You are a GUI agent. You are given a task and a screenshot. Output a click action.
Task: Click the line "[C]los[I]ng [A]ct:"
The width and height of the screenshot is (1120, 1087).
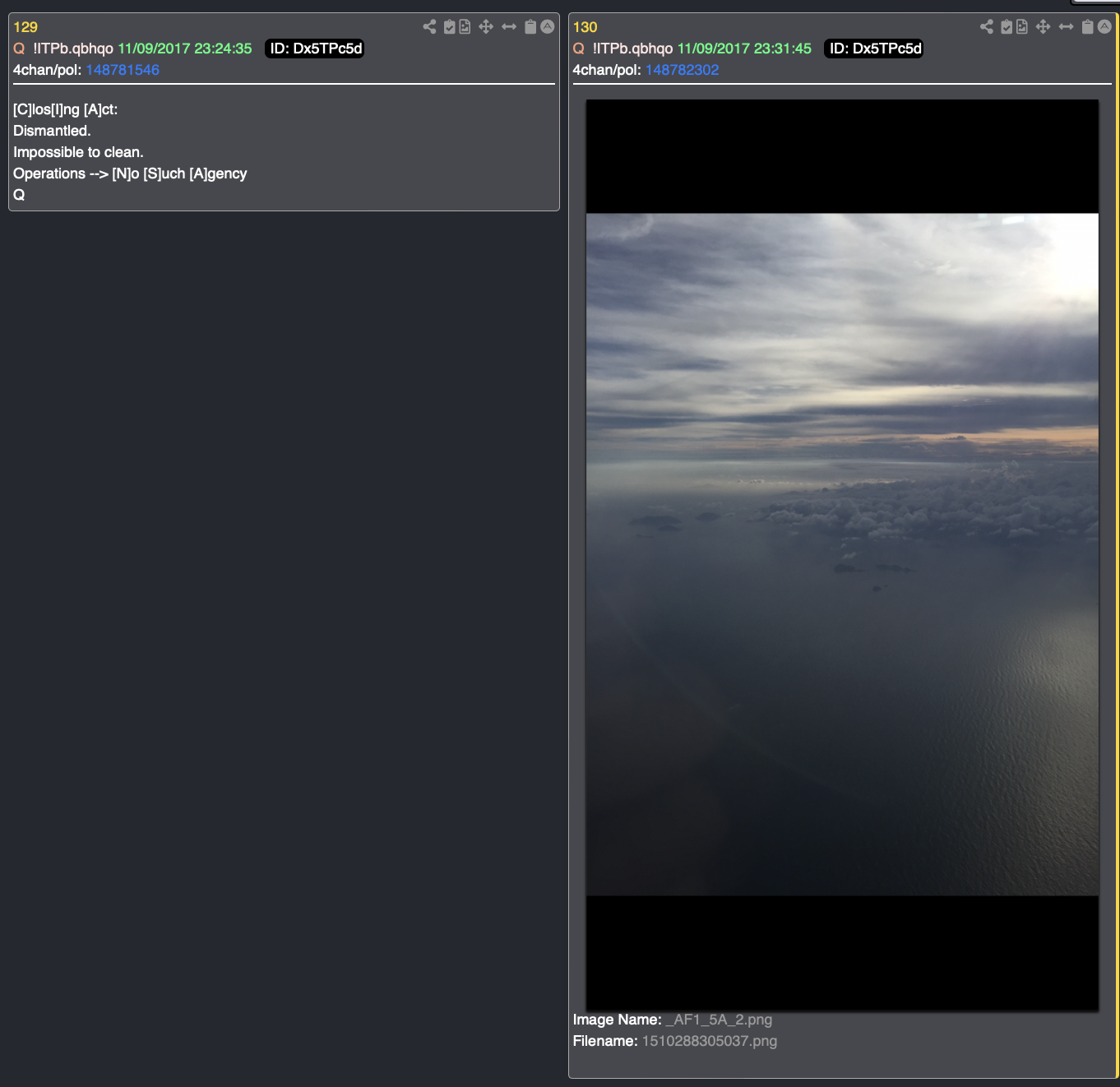pyautogui.click(x=66, y=109)
